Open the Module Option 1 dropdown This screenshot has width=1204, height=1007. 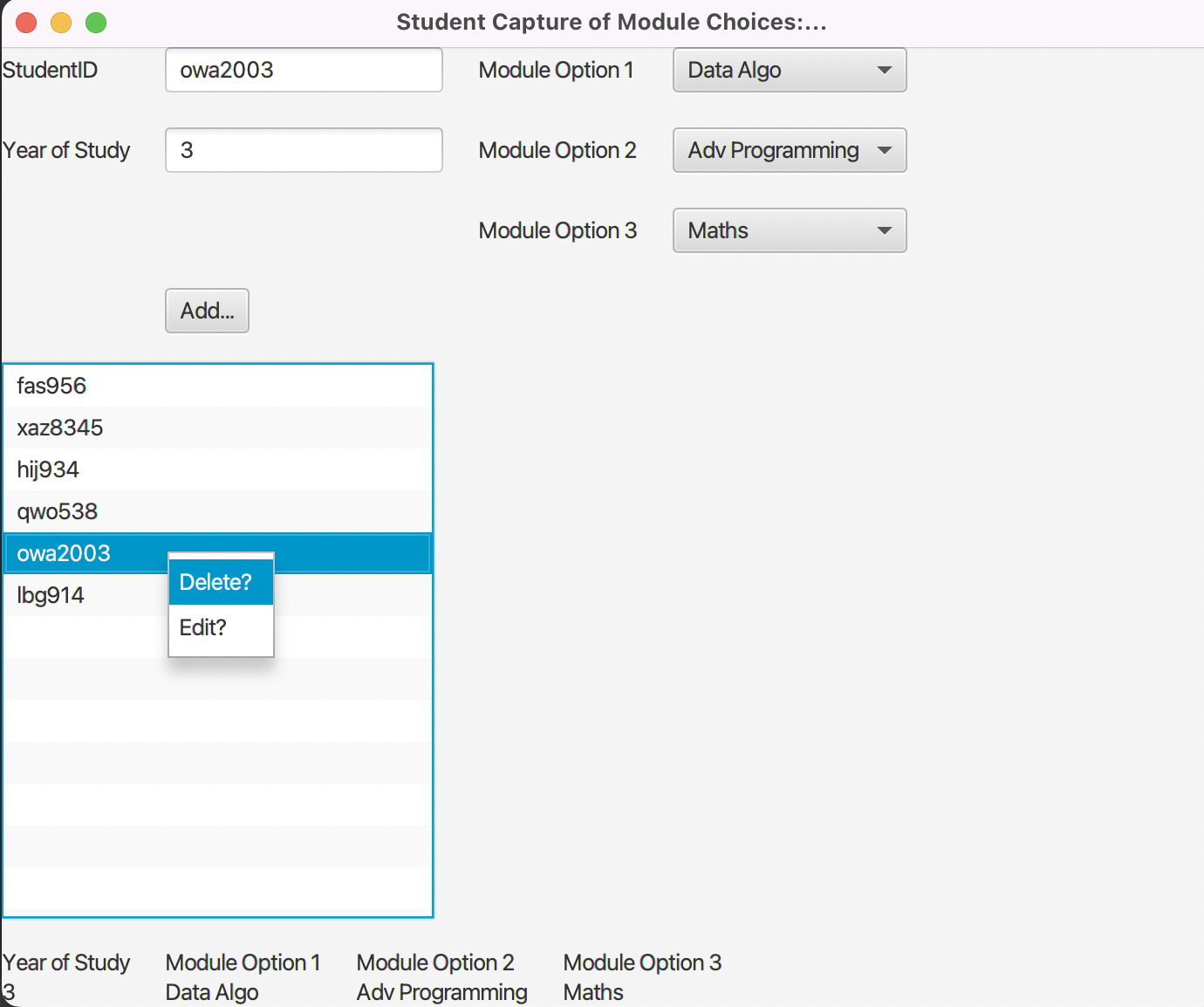pyautogui.click(x=788, y=70)
